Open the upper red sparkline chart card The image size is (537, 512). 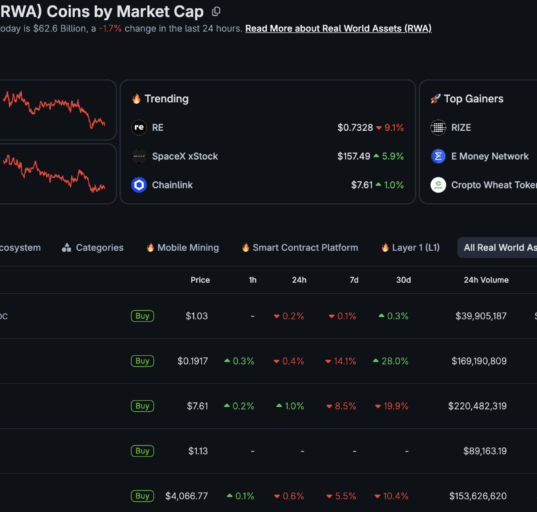coord(57,110)
